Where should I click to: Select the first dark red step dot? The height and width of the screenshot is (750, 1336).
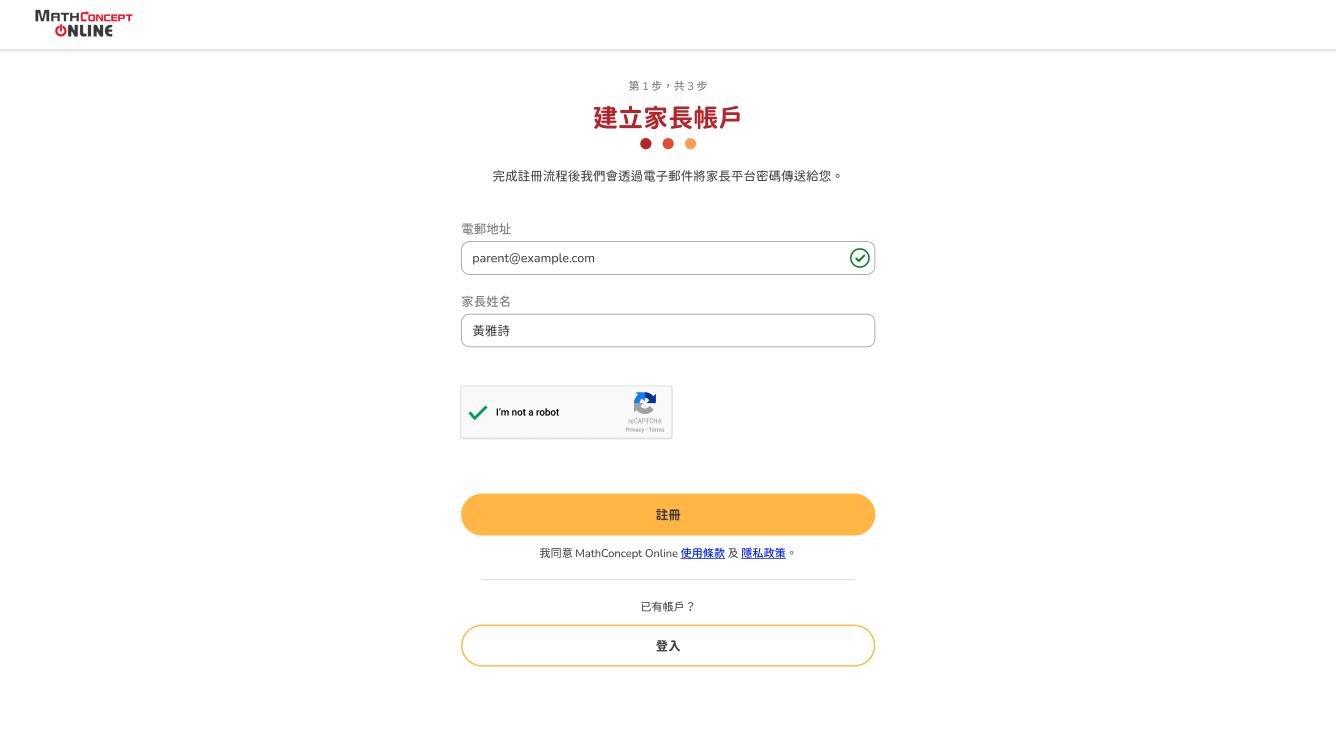646,144
